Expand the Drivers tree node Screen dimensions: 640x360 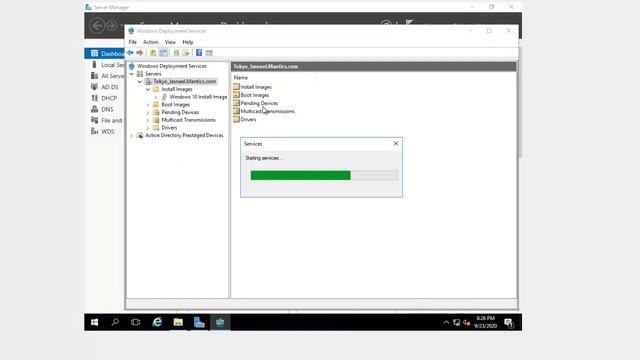(x=148, y=128)
